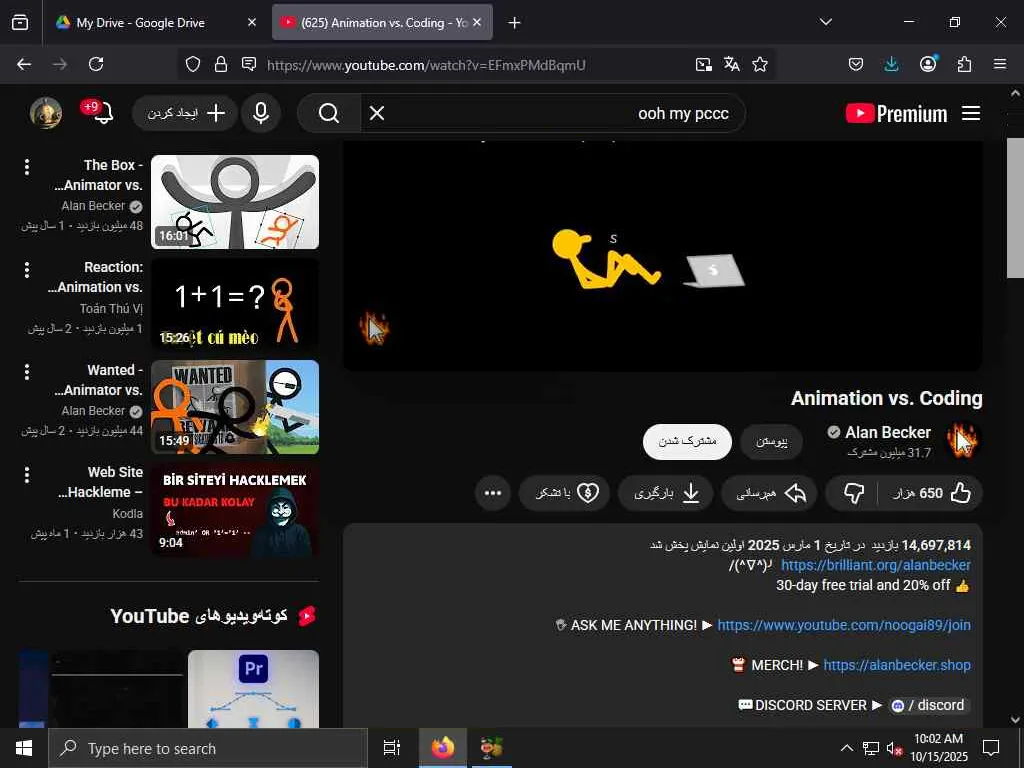Screen dimensions: 1024x768
Task: Open The Box - Animator vs. video thumbnail
Action: coord(235,202)
